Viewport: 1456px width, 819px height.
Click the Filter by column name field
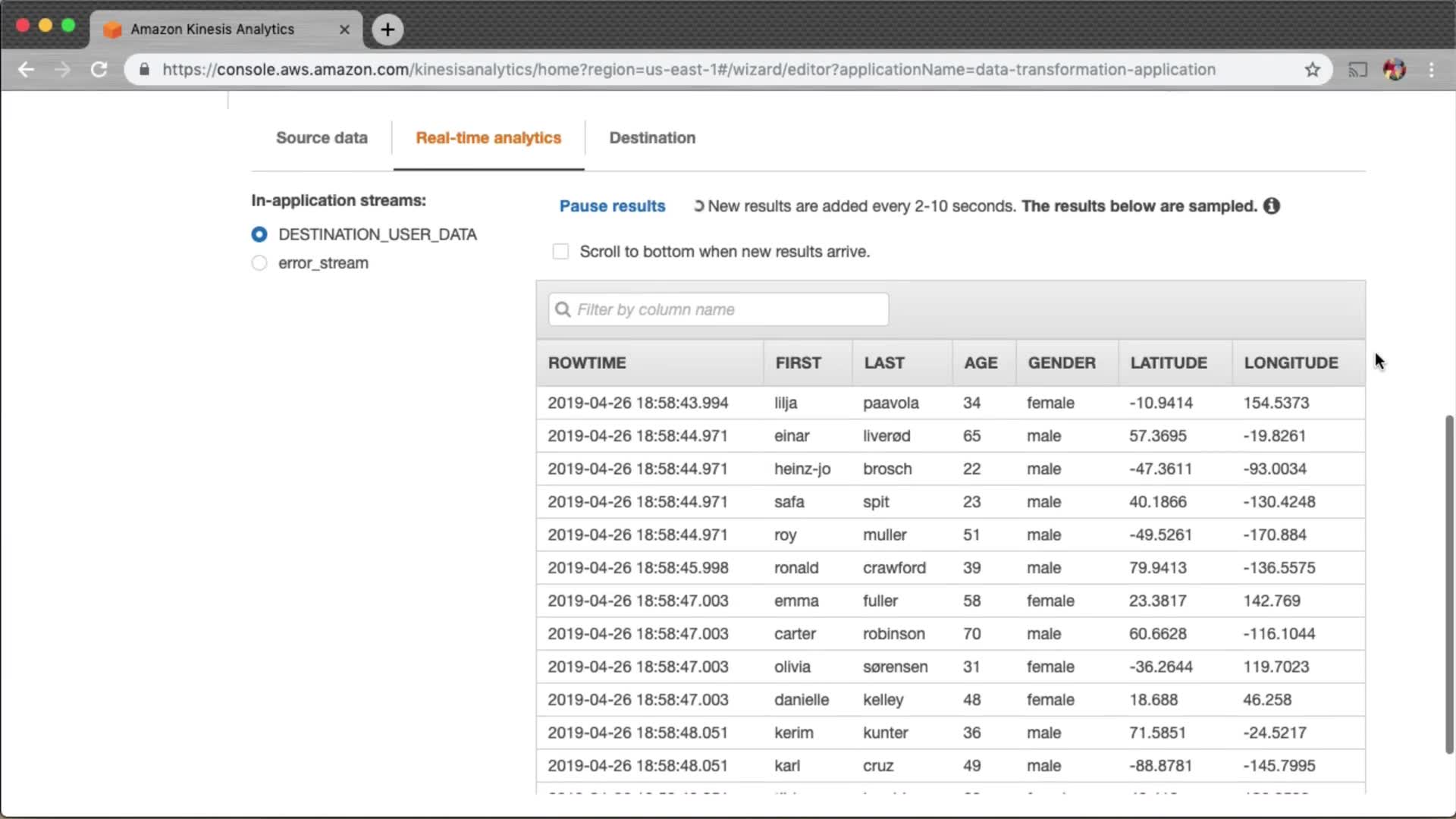[718, 309]
